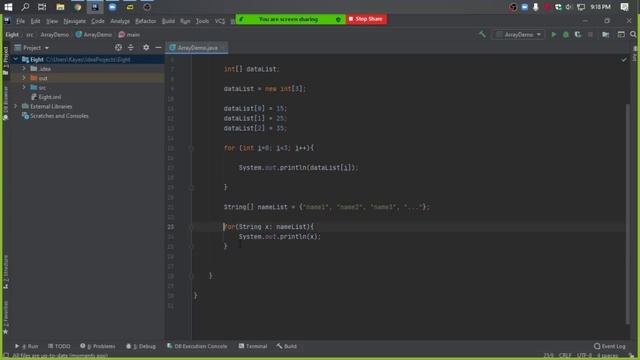
Task: Expand the .idea folder
Action: click(x=24, y=69)
